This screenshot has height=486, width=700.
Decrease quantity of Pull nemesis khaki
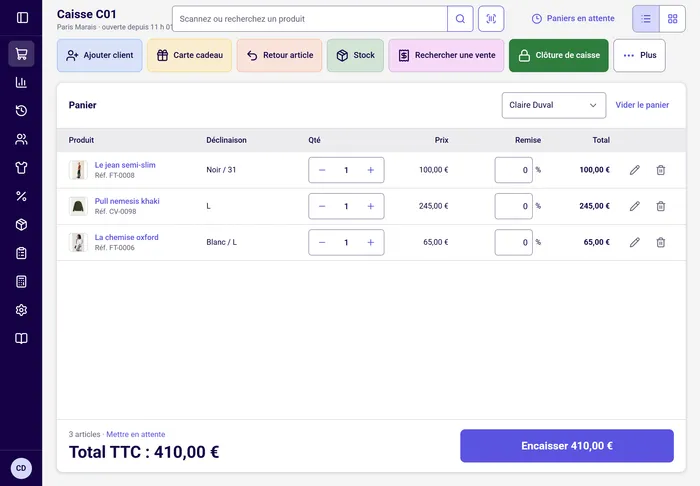click(322, 206)
